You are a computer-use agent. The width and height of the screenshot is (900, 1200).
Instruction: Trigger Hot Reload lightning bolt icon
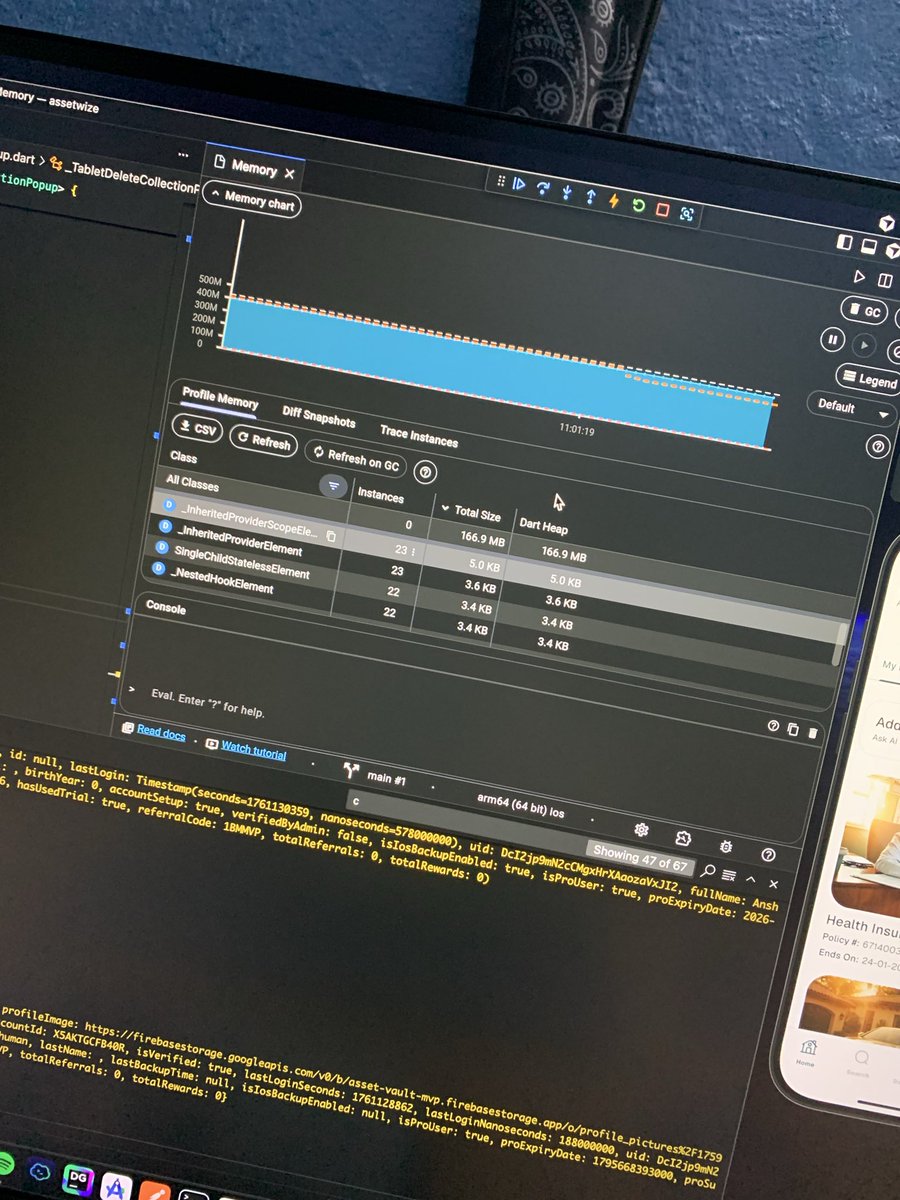(x=614, y=200)
